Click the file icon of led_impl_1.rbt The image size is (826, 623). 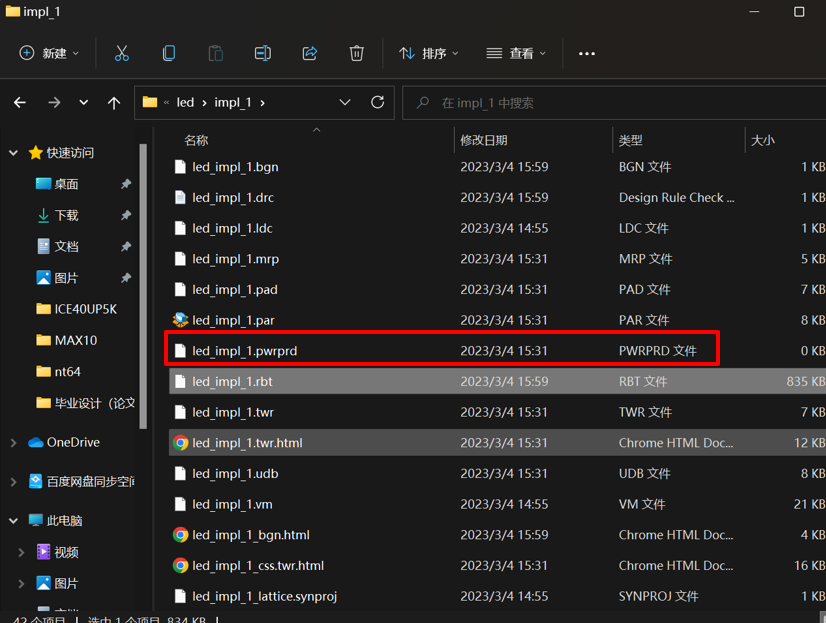180,381
